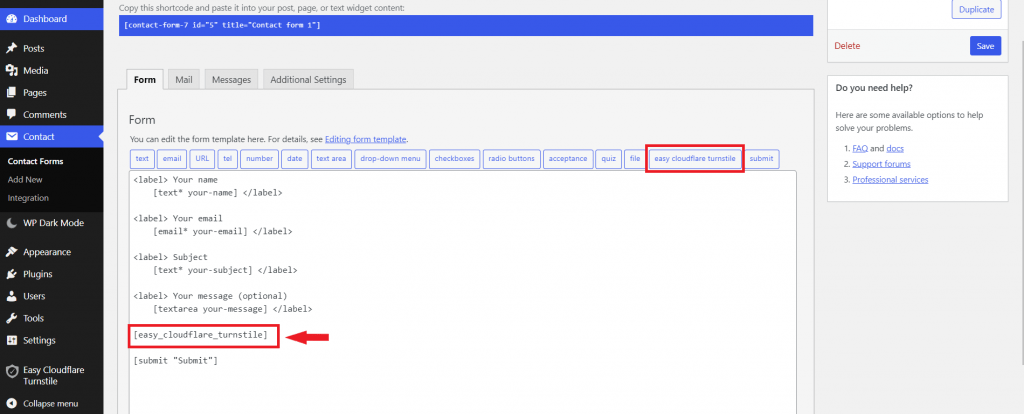Screen dimensions: 1024x414
Task: Insert easy cloudflare turnstile tag
Action: point(695,159)
